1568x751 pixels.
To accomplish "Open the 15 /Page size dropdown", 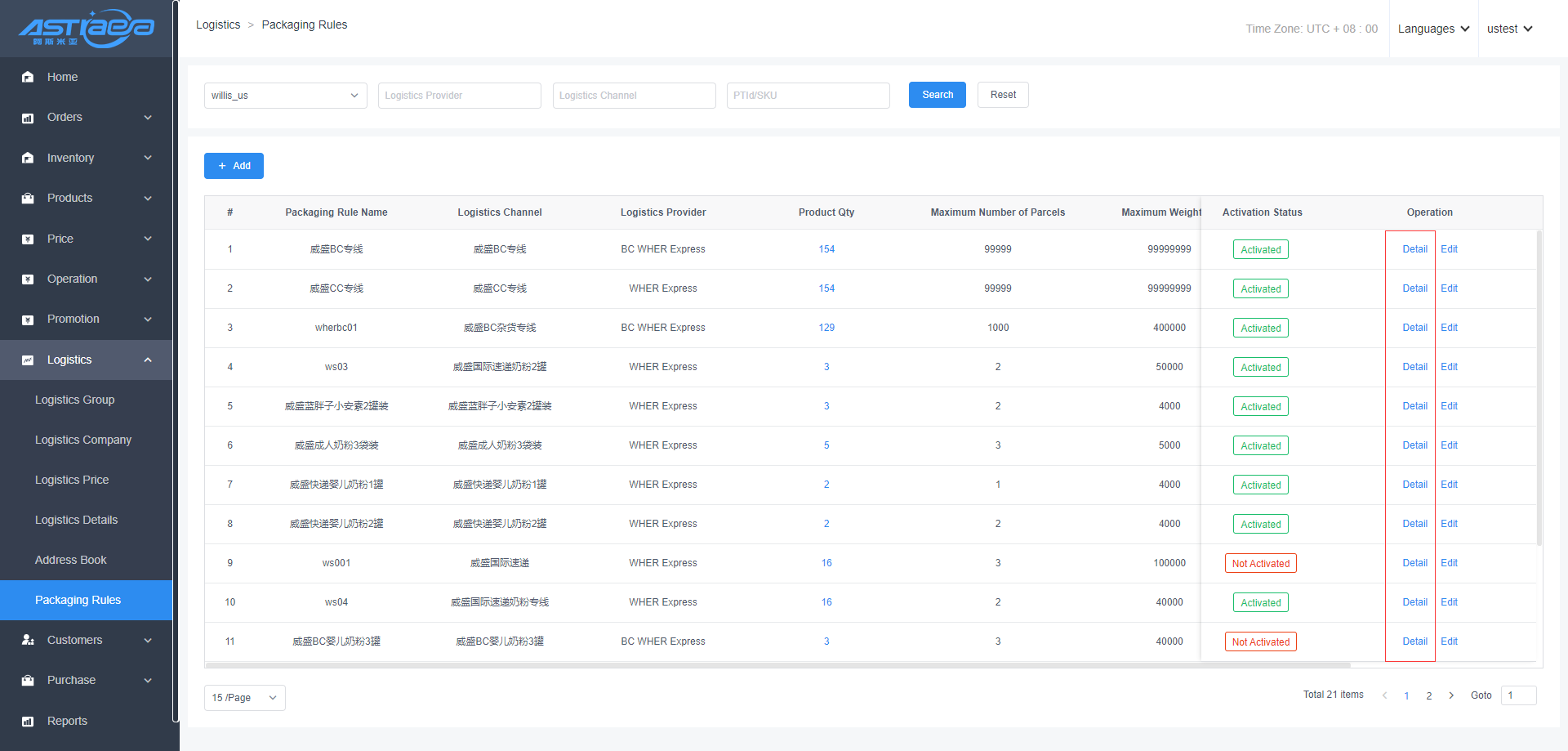I will coord(244,698).
